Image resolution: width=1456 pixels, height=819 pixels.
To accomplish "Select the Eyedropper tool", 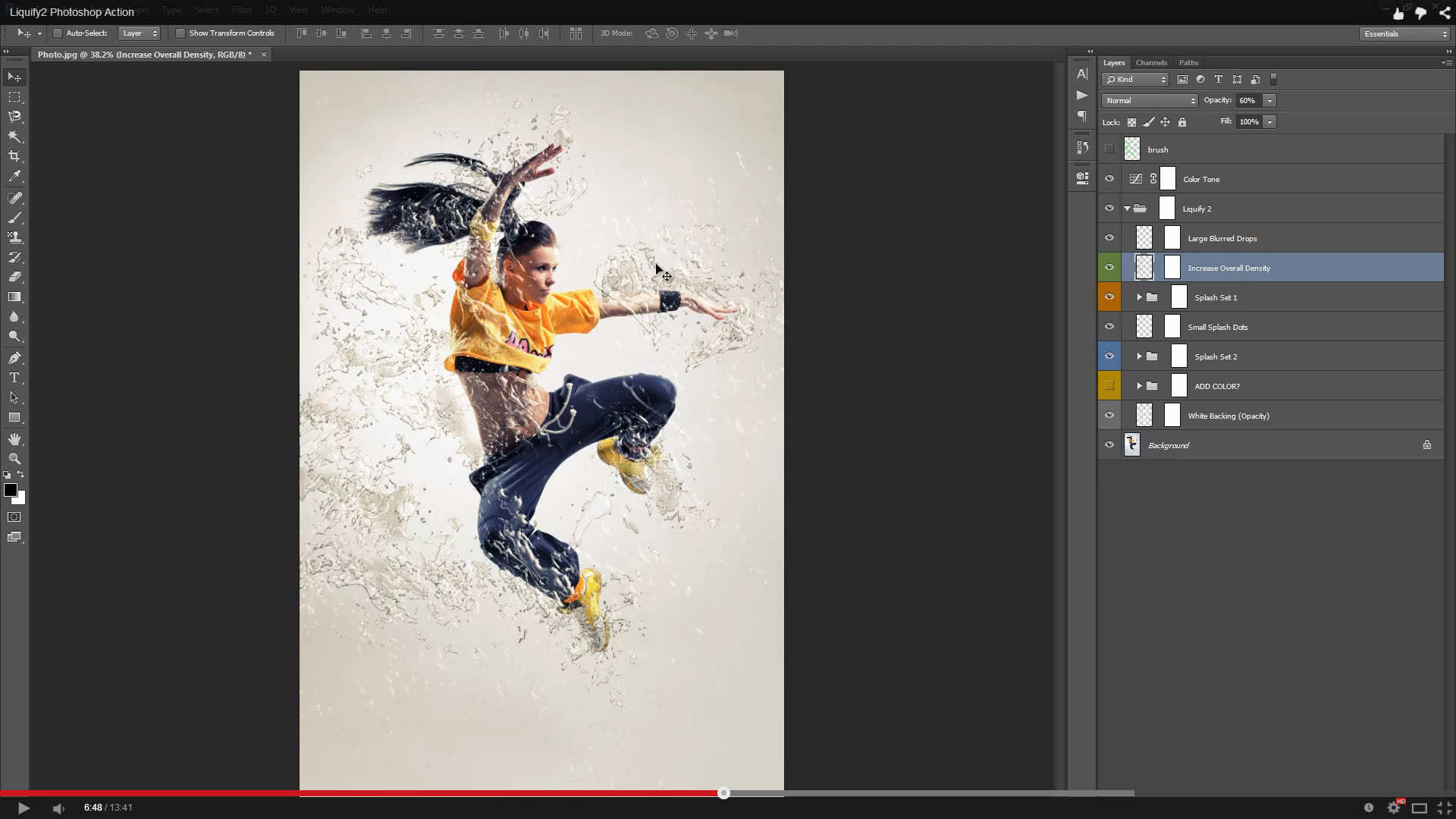I will pos(14,176).
